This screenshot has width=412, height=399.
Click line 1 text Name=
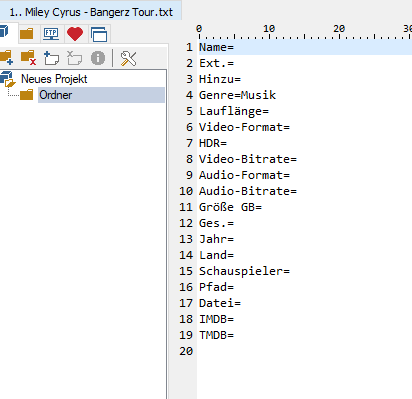216,47
